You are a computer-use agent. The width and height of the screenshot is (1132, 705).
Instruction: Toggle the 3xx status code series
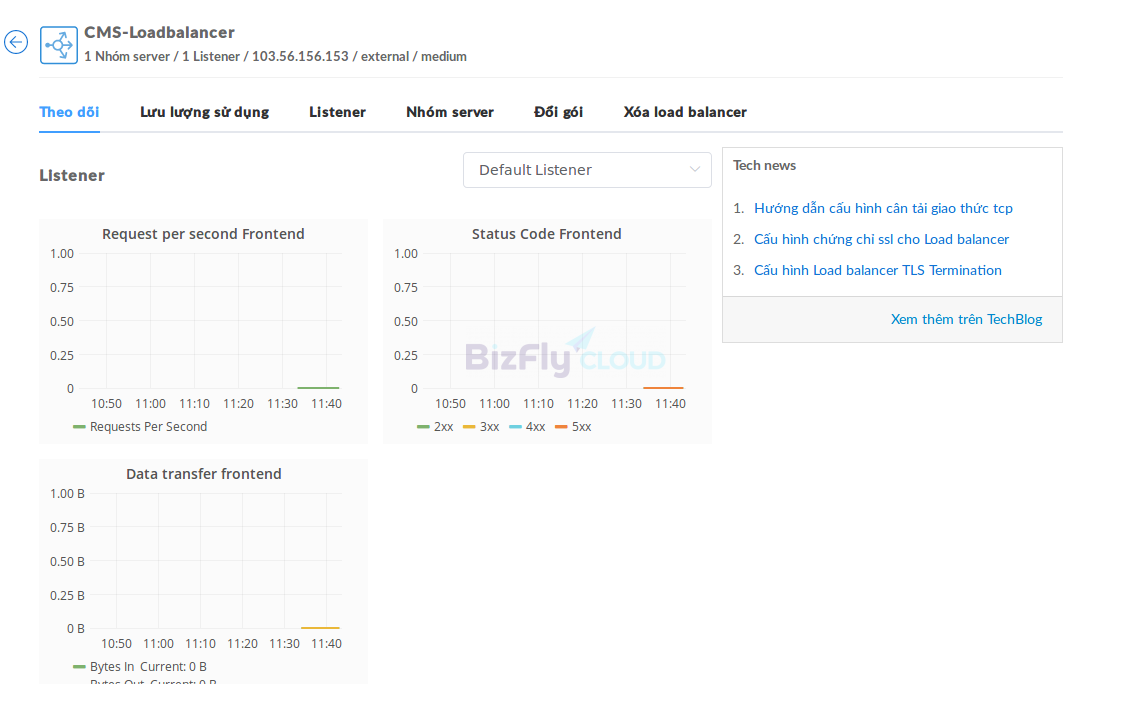tap(482, 426)
